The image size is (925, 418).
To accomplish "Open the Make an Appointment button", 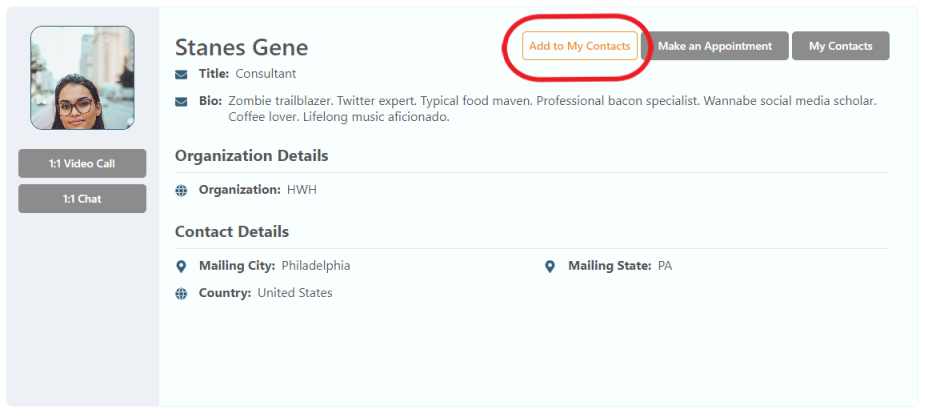I will pyautogui.click(x=715, y=46).
